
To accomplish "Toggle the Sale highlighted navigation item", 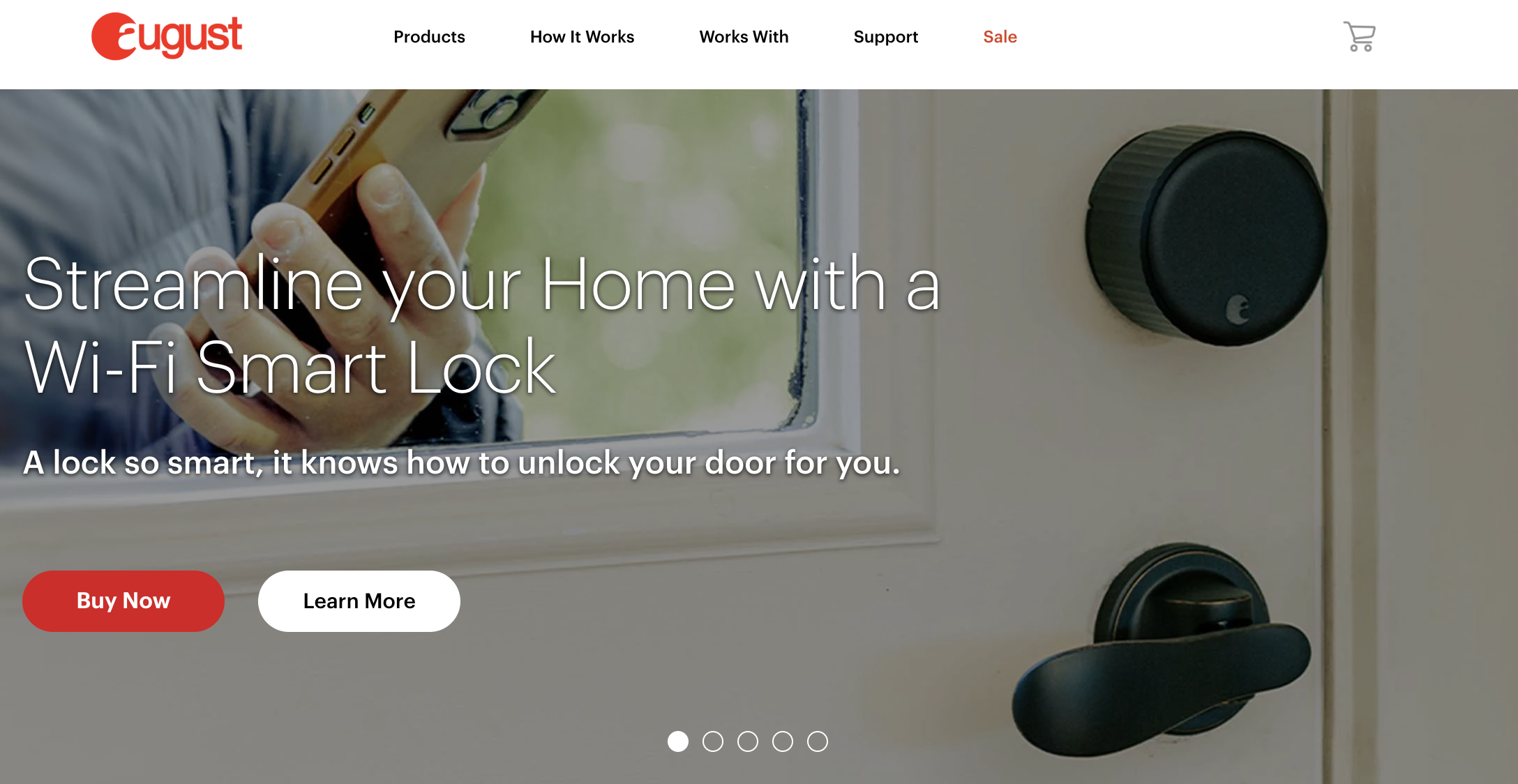I will [1001, 37].
